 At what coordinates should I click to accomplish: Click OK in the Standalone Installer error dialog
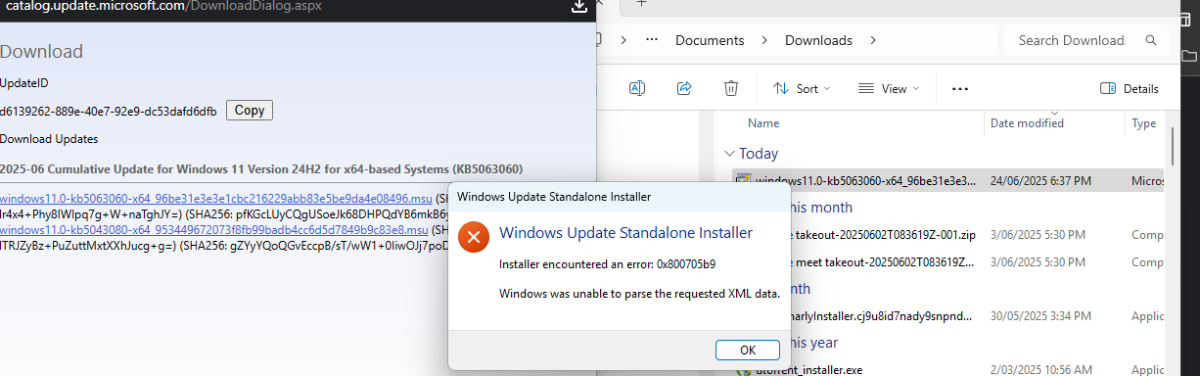[x=747, y=350]
